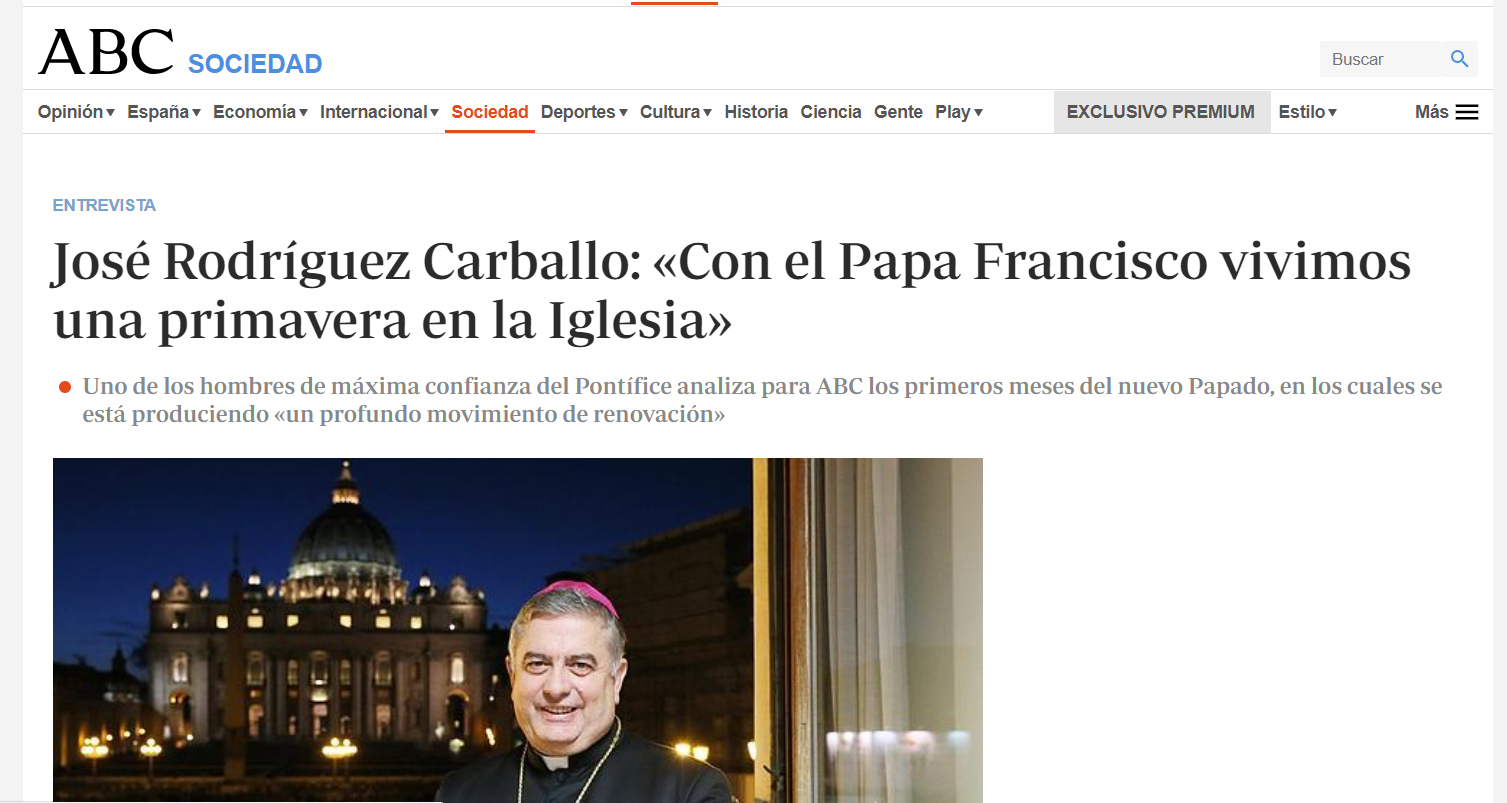1507x803 pixels.
Task: Open the Más hamburger menu icon
Action: pyautogui.click(x=1466, y=112)
